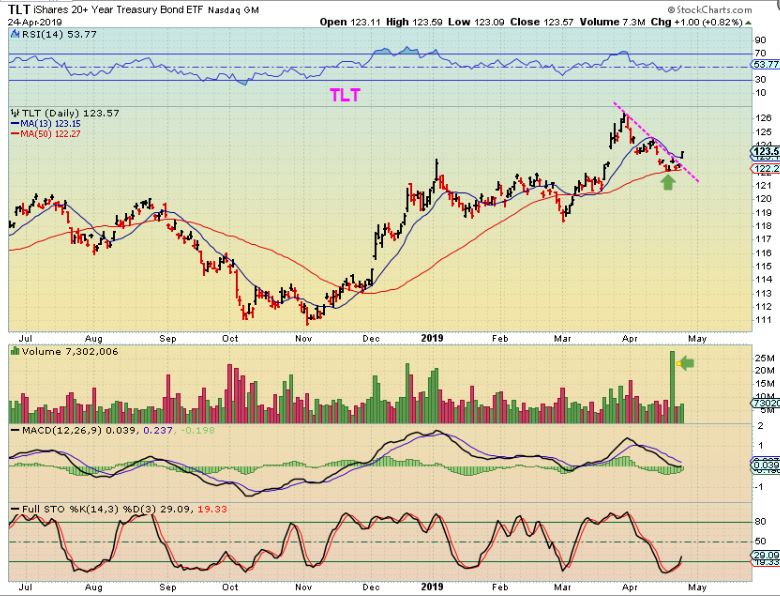Click the 'Oct' label on bottom time axis
The image size is (780, 596).
pyautogui.click(x=230, y=587)
